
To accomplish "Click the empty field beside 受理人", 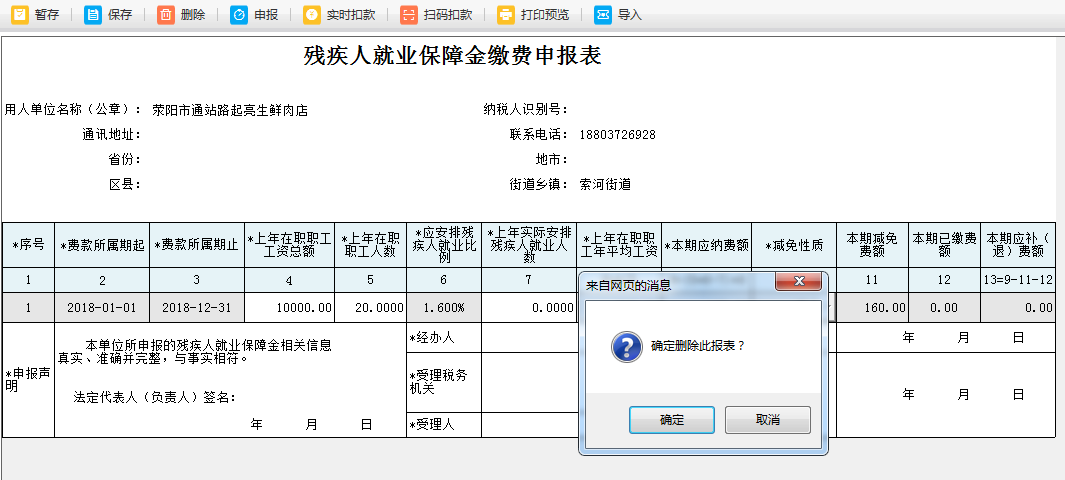I will pyautogui.click(x=530, y=424).
